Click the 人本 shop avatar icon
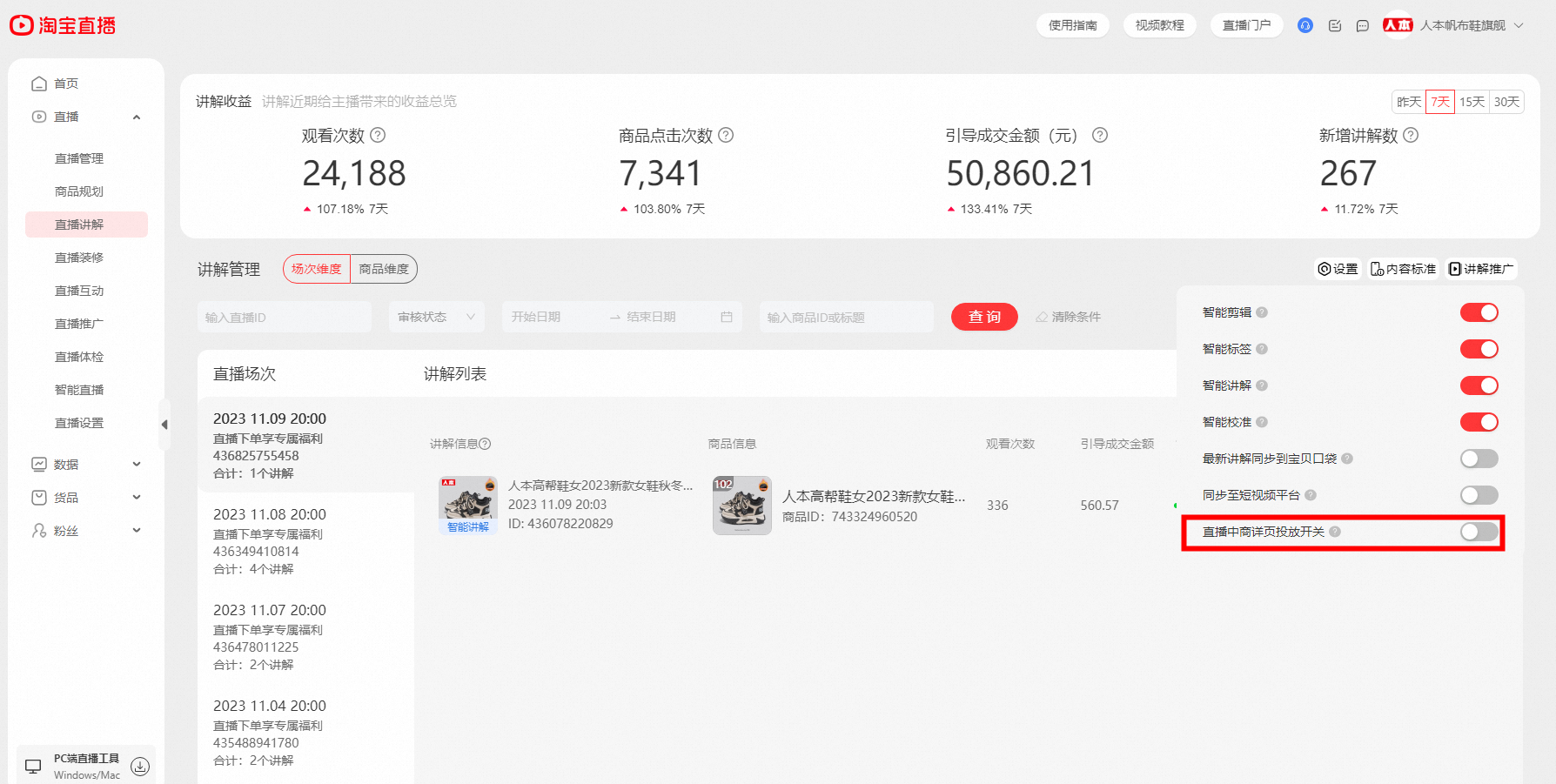This screenshot has height=784, width=1556. (1398, 25)
